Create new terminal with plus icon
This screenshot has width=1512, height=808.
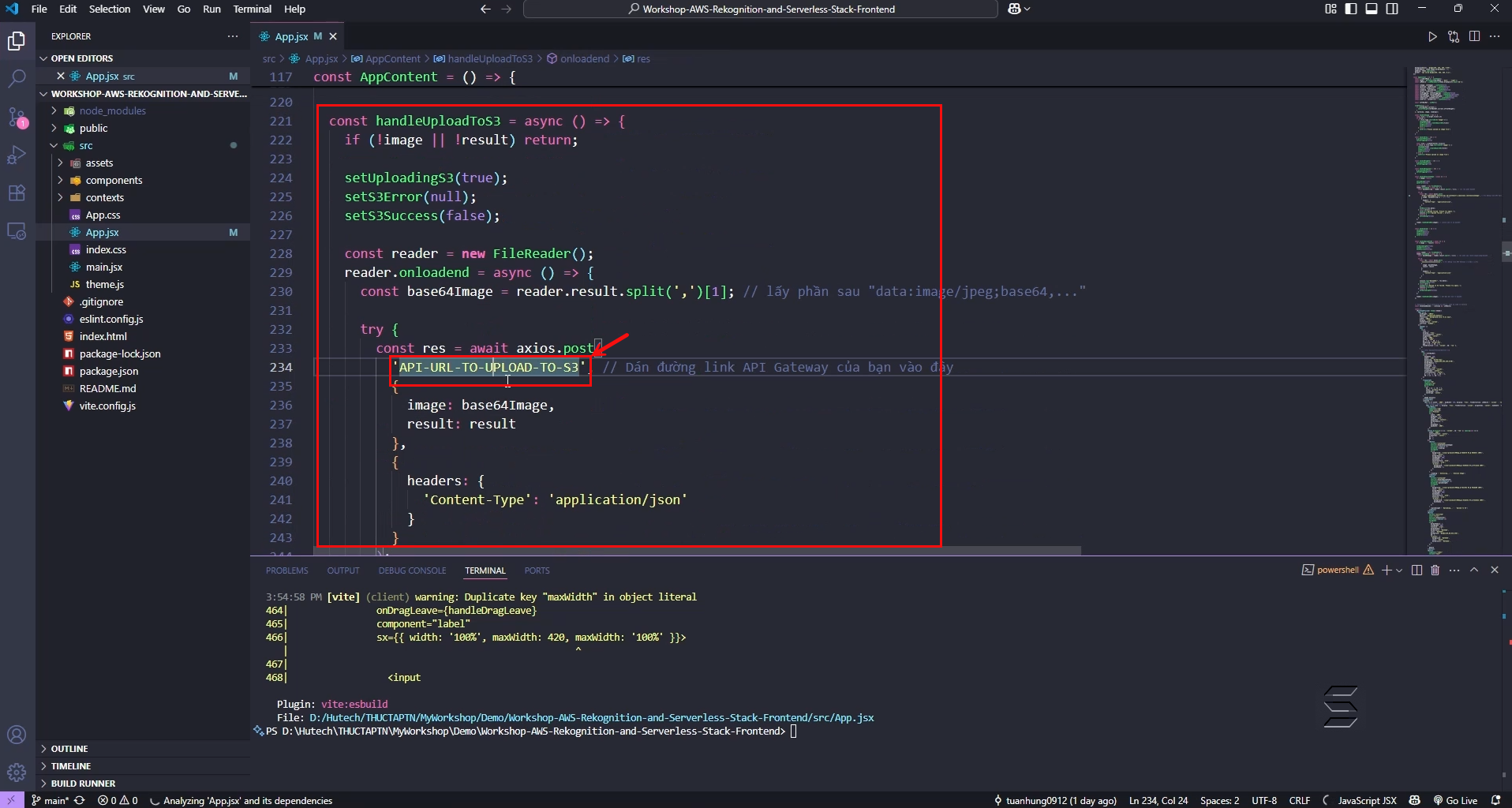[1387, 570]
